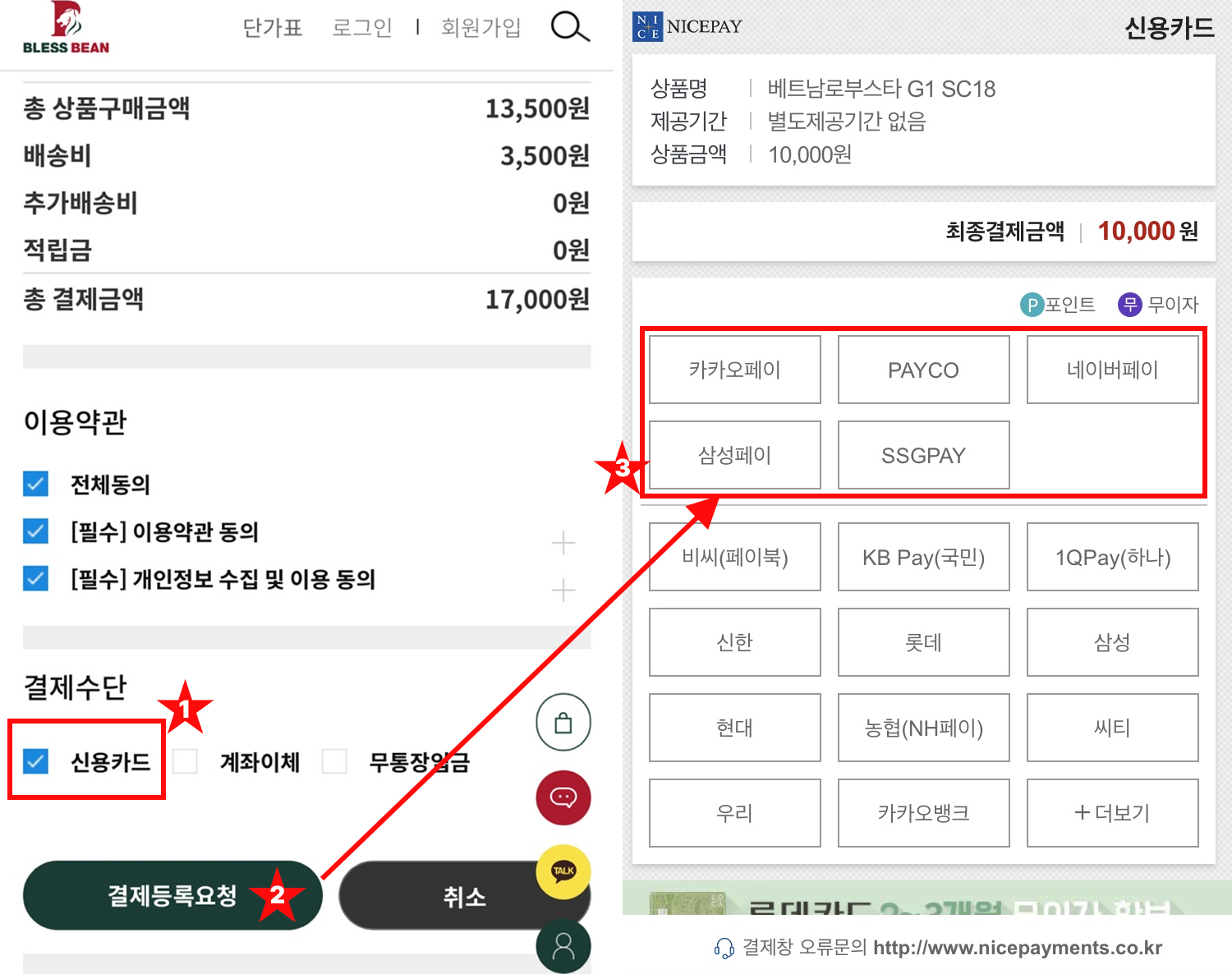Select 신한 card
This screenshot has height=974, width=1232.
[x=735, y=642]
